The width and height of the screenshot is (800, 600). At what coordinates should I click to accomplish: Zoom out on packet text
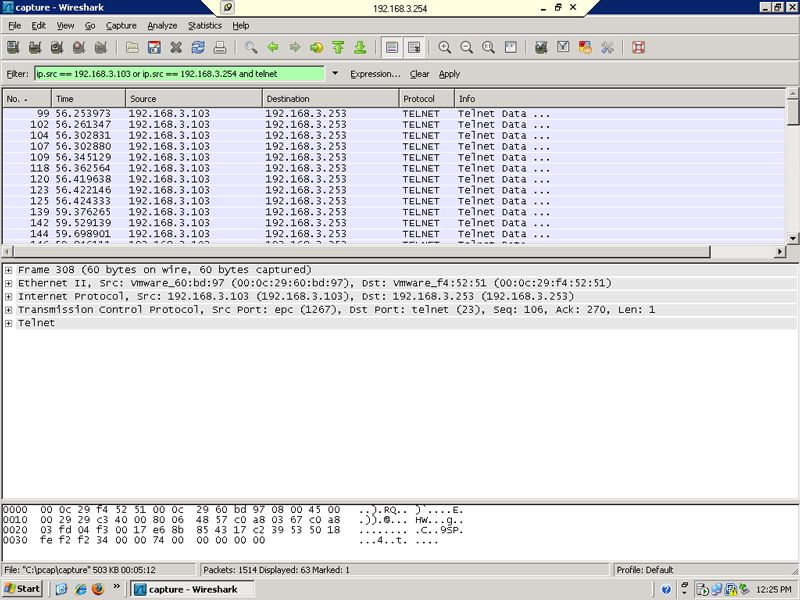467,47
